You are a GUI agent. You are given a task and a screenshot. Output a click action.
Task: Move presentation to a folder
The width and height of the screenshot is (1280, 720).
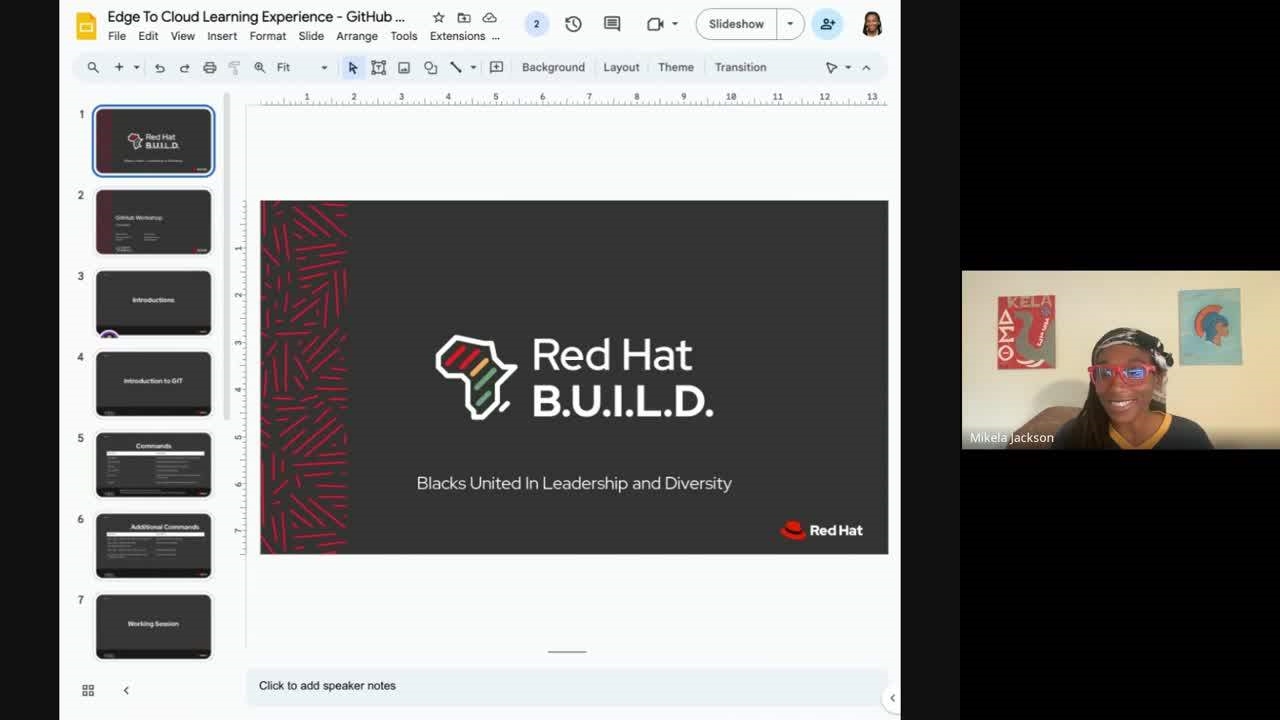(x=464, y=17)
